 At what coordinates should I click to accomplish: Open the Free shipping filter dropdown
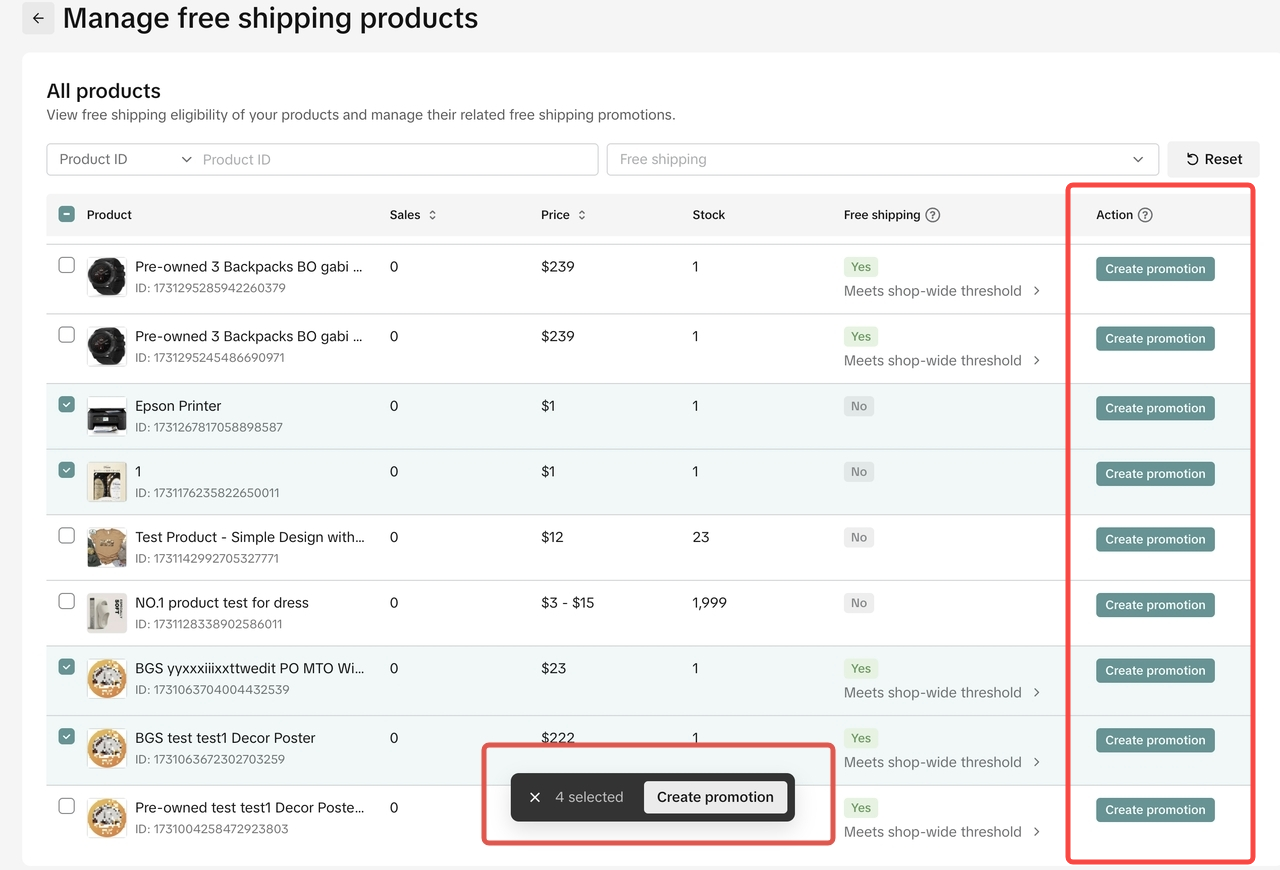pyautogui.click(x=882, y=159)
